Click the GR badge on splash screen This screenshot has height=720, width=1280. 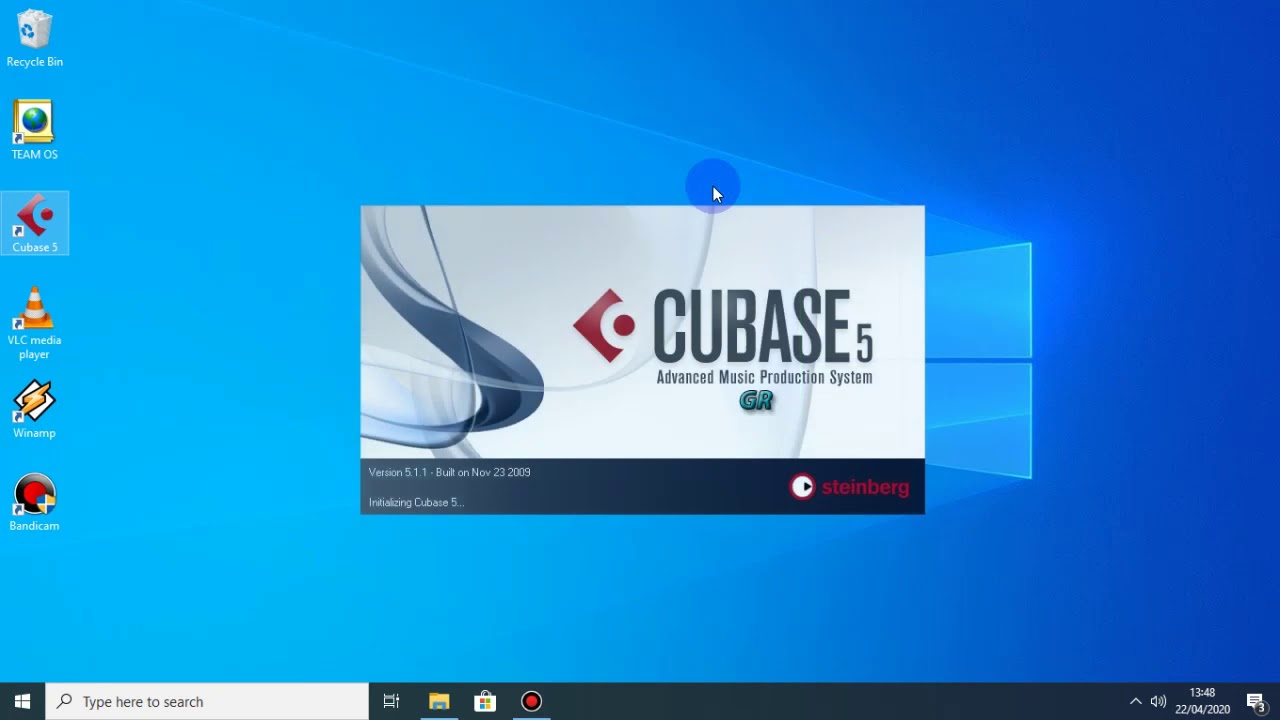click(x=756, y=401)
